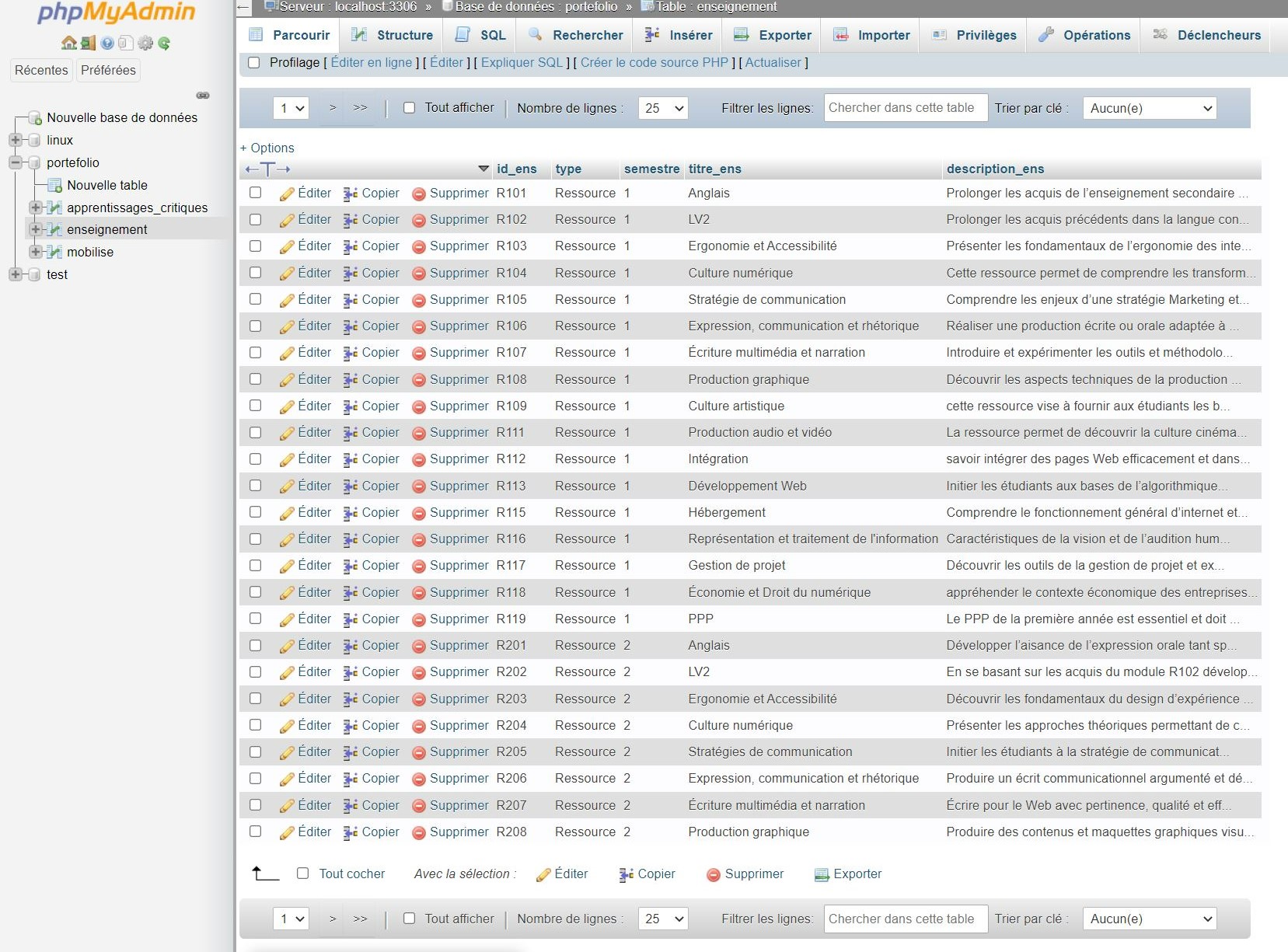Switch to the Structure tab
Image resolution: width=1288 pixels, height=952 pixels.
click(x=393, y=35)
